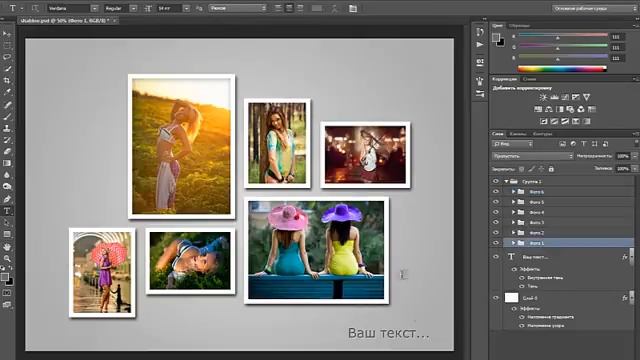Hide the Фото 3 group
This screenshot has height=360, width=640.
tap(496, 222)
